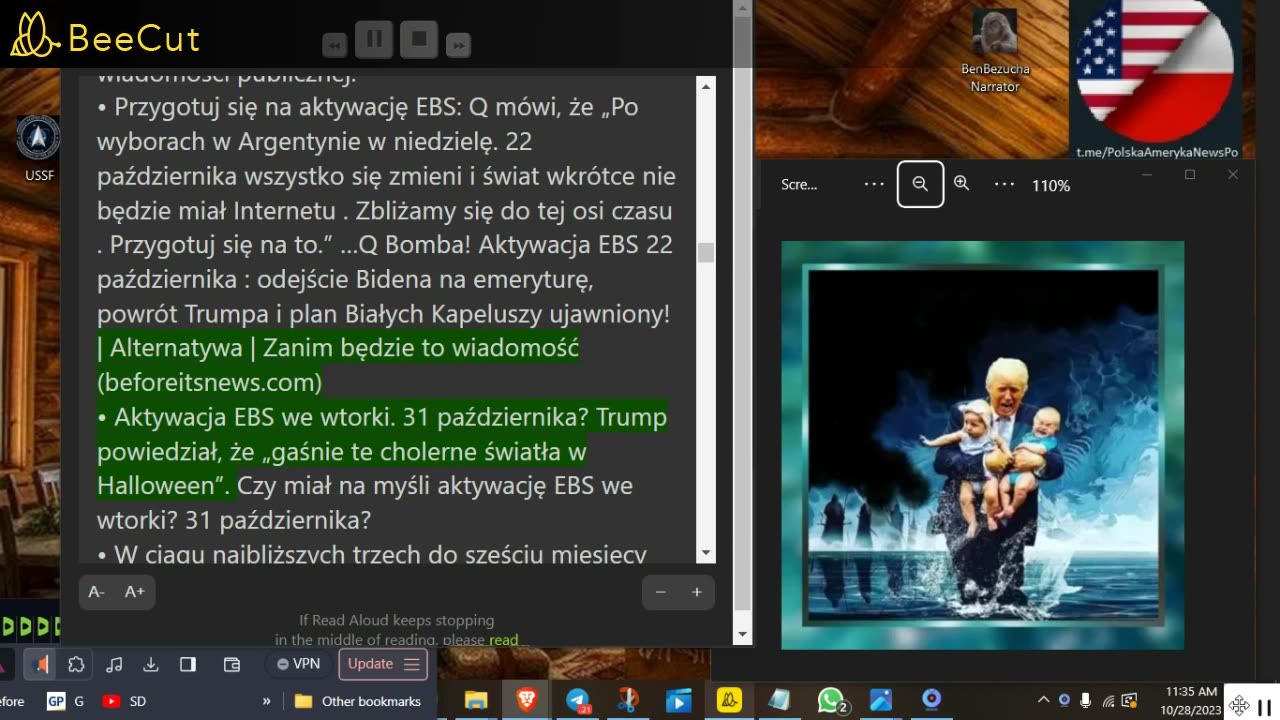
Task: Expand the system tray hidden icons chevron
Action: 1043,701
